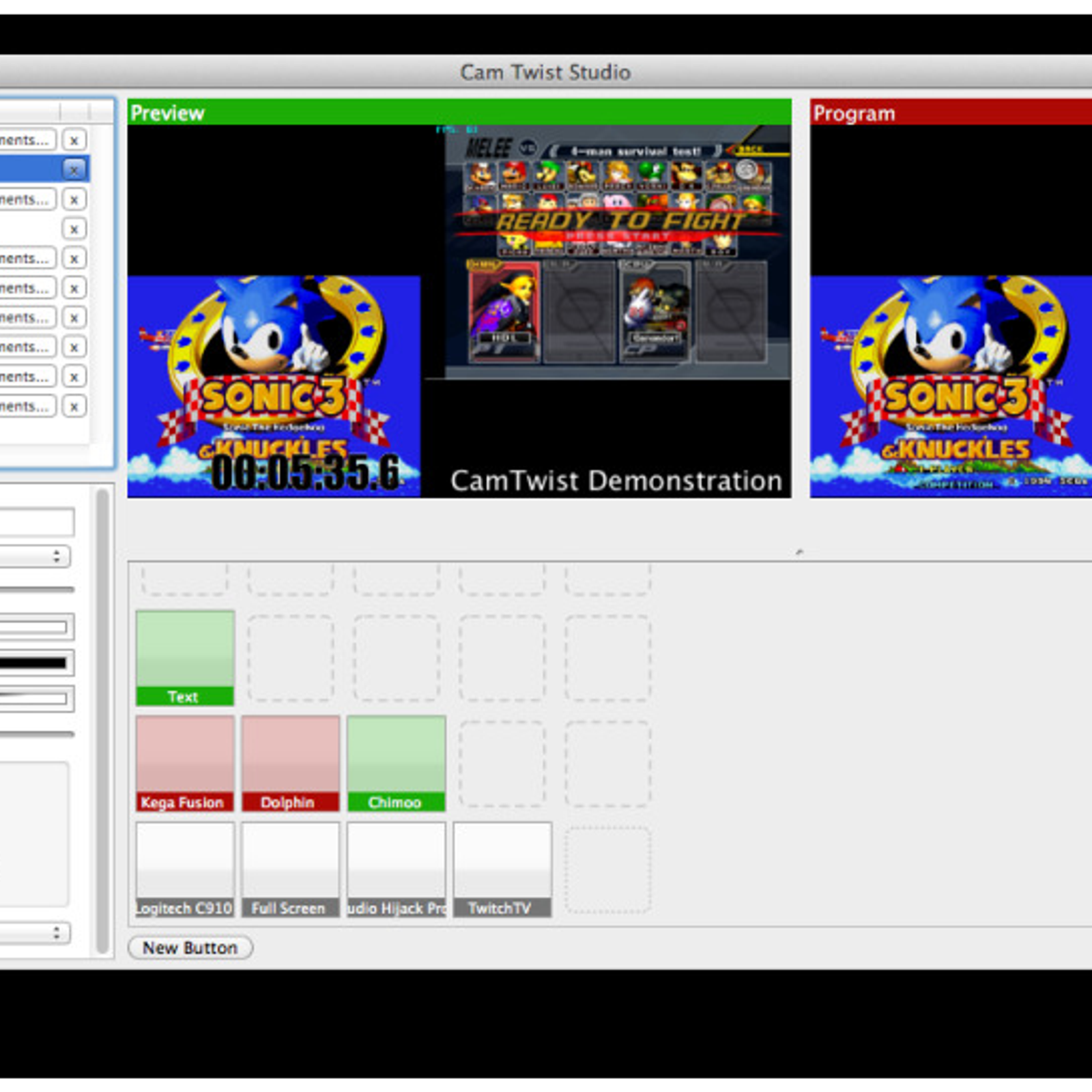This screenshot has height=1092, width=1092.
Task: Click the Sonic 3 picture in the Preview pane
Action: 274,386
